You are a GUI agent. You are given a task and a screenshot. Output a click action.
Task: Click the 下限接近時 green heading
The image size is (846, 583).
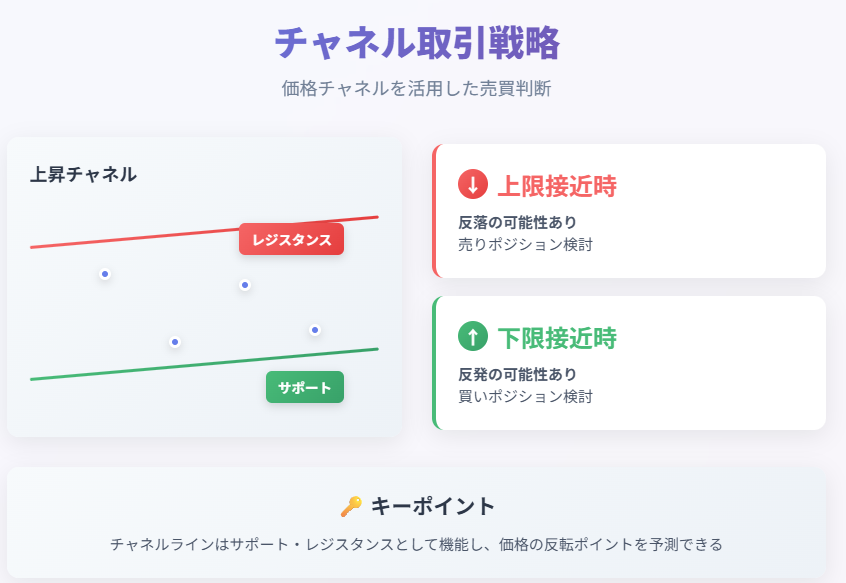557,338
